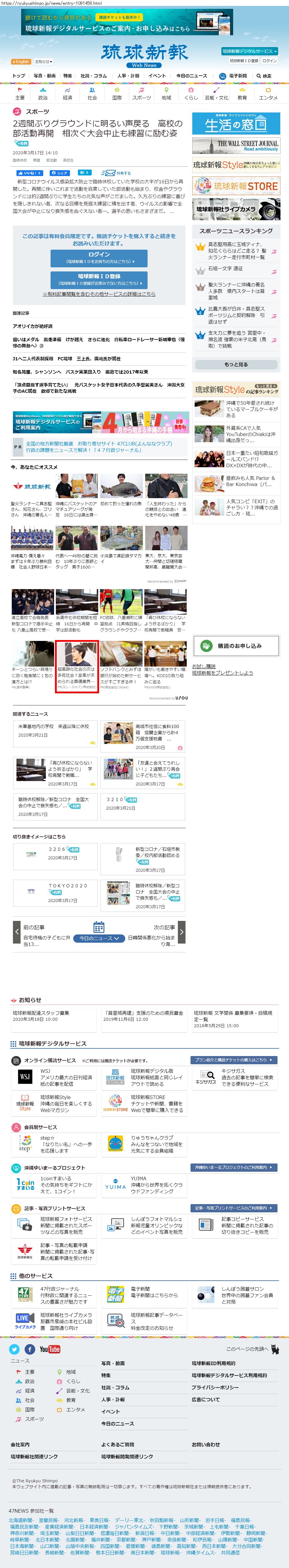Click the Facebook シェア button
The width and height of the screenshot is (289, 1568).
(60, 173)
